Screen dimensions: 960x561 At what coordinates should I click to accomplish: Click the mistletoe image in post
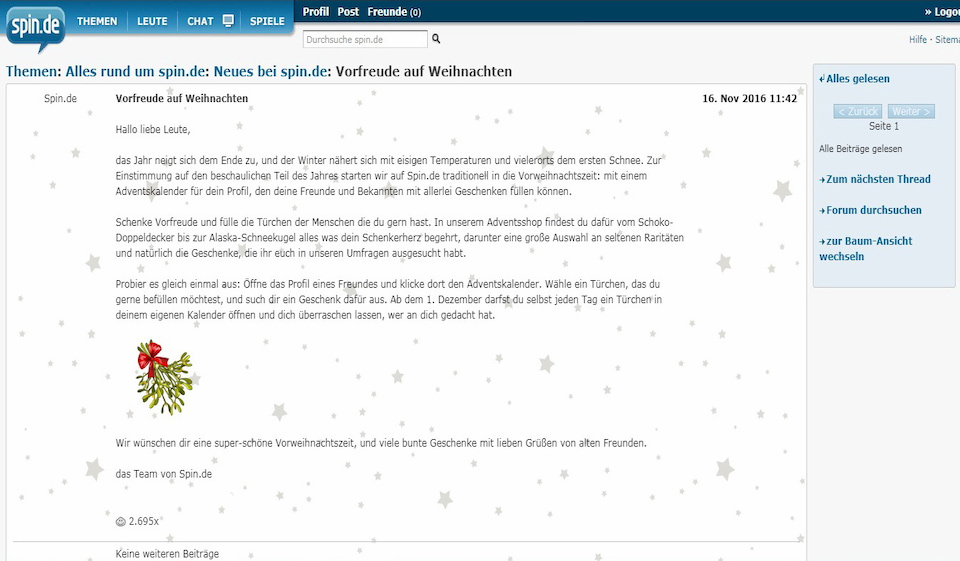tap(164, 377)
